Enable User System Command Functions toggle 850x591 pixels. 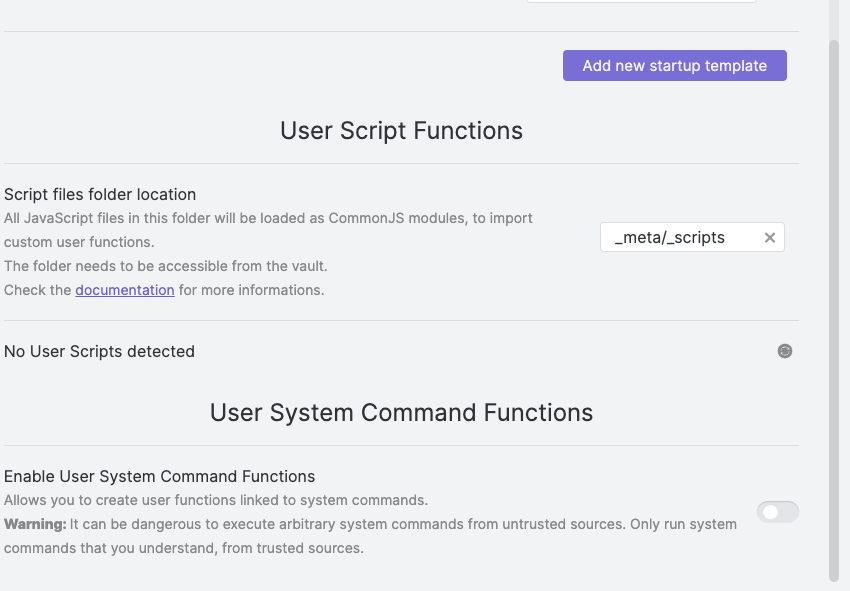pos(777,512)
